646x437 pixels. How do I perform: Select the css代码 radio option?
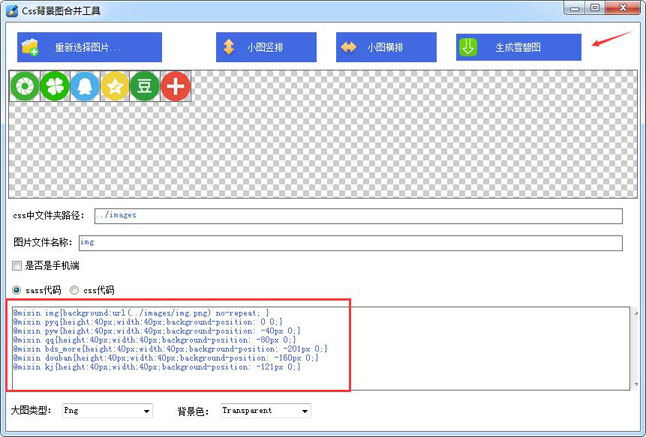point(73,291)
